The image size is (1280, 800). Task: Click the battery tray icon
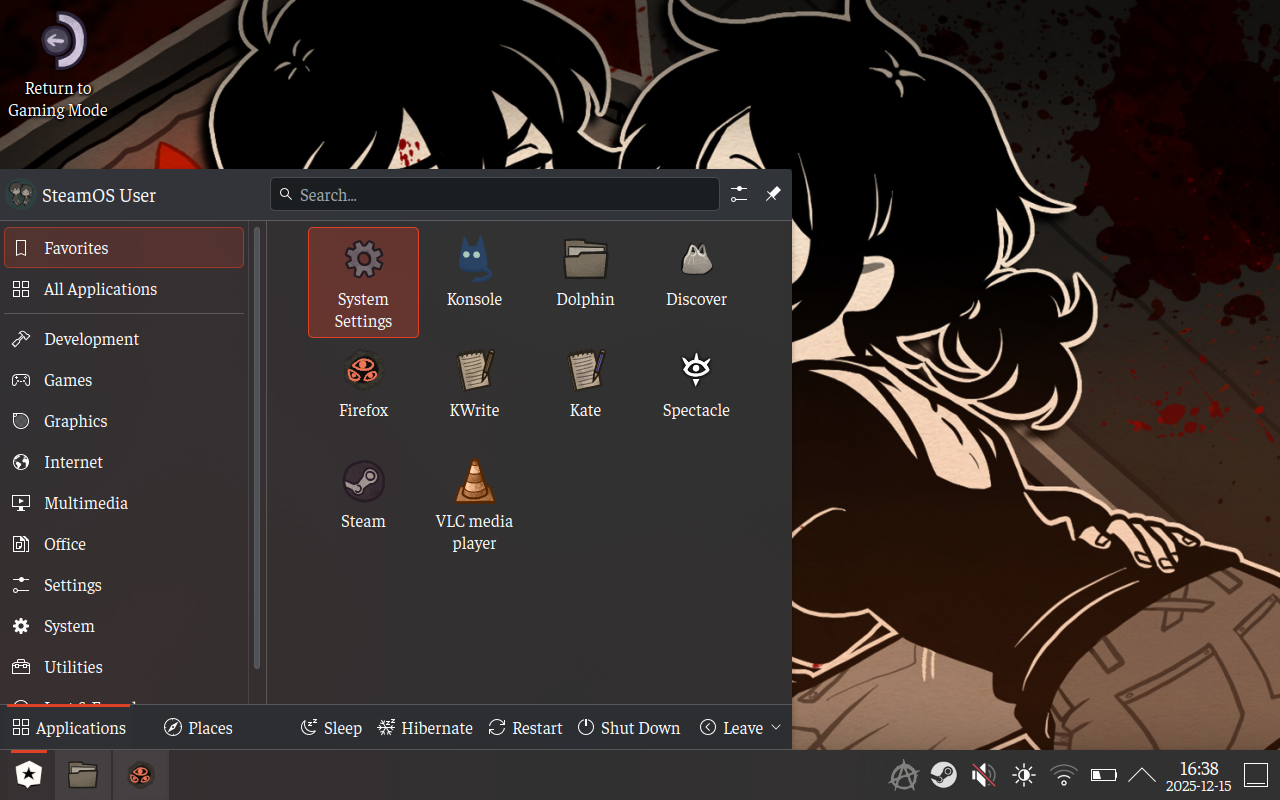click(x=1103, y=775)
